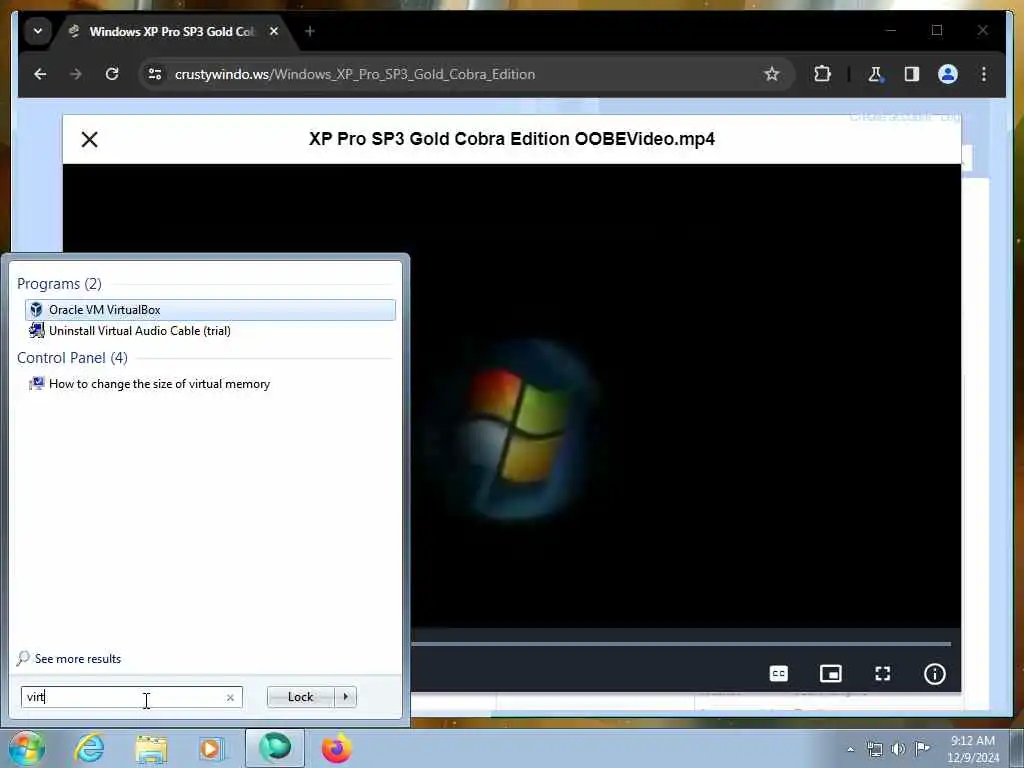
Task: Open Oracle VM VirtualBox from search results
Action: pyautogui.click(x=210, y=310)
